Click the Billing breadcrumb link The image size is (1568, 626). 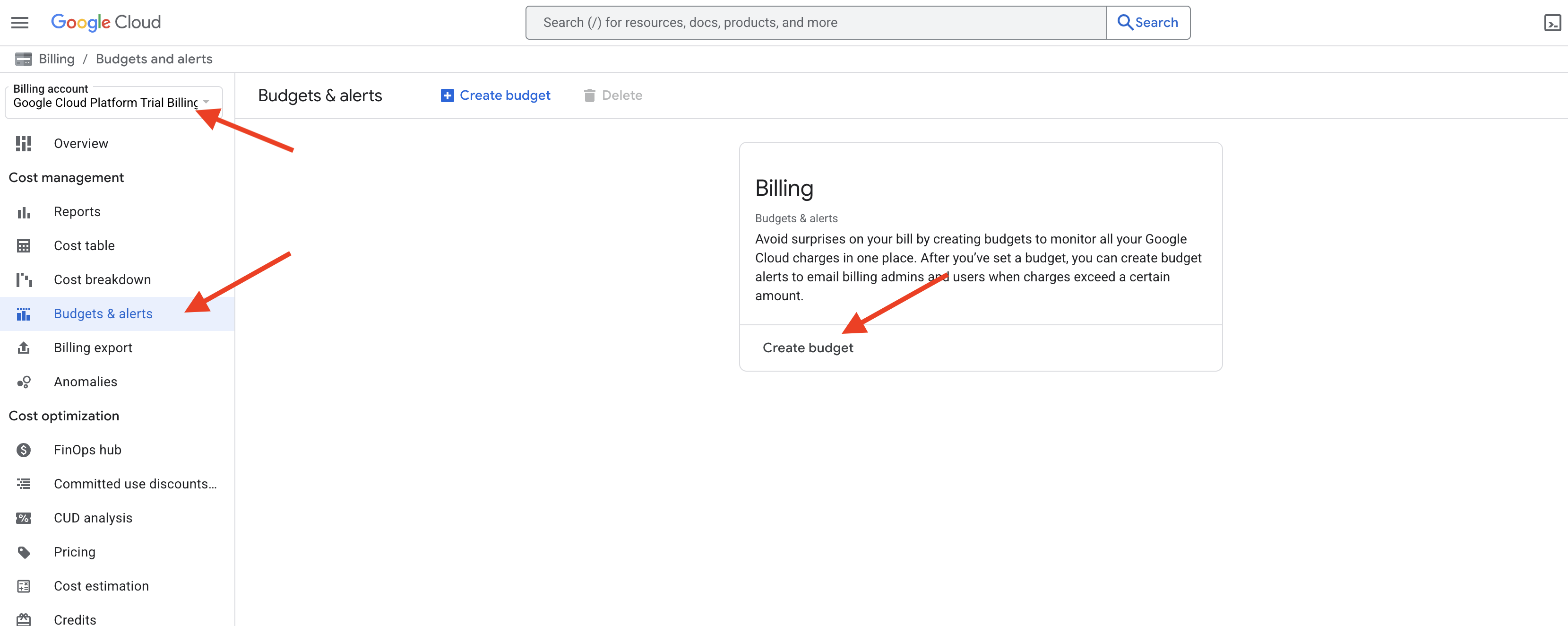point(56,59)
